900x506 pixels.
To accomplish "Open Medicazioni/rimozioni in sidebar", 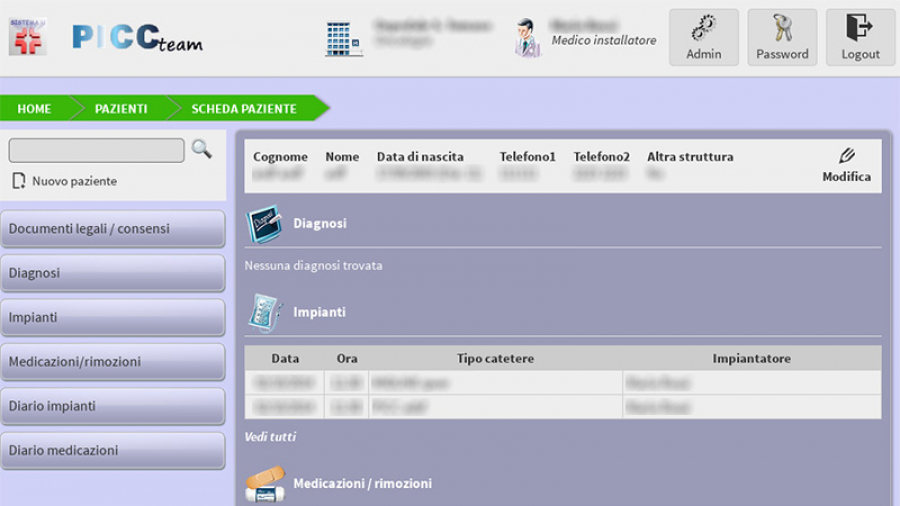I will click(112, 362).
